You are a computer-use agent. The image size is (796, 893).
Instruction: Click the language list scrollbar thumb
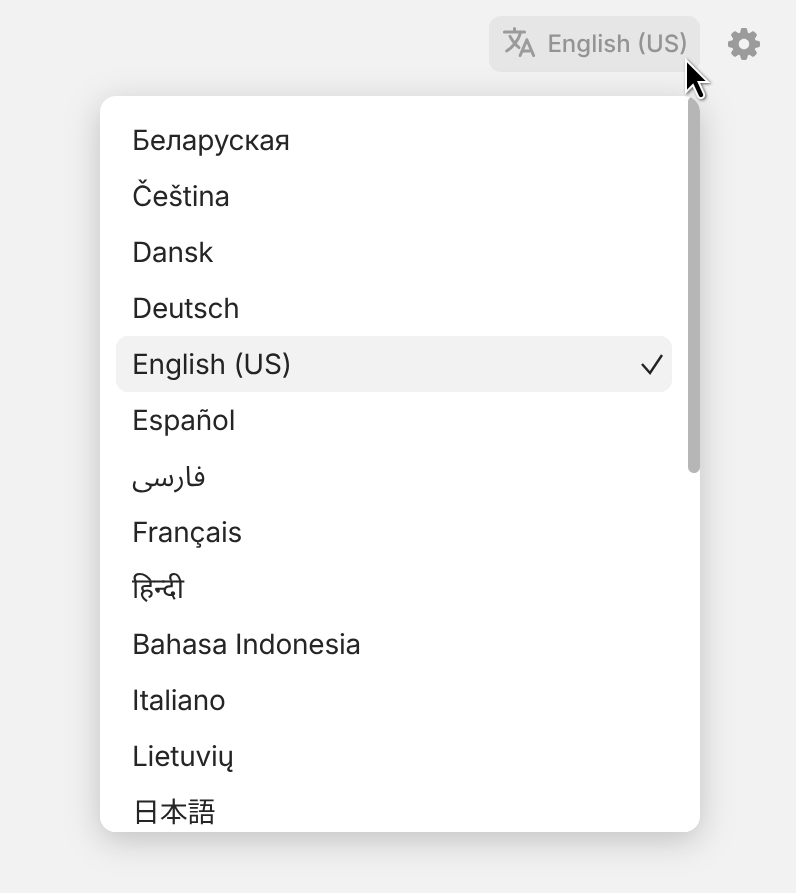tap(694, 285)
